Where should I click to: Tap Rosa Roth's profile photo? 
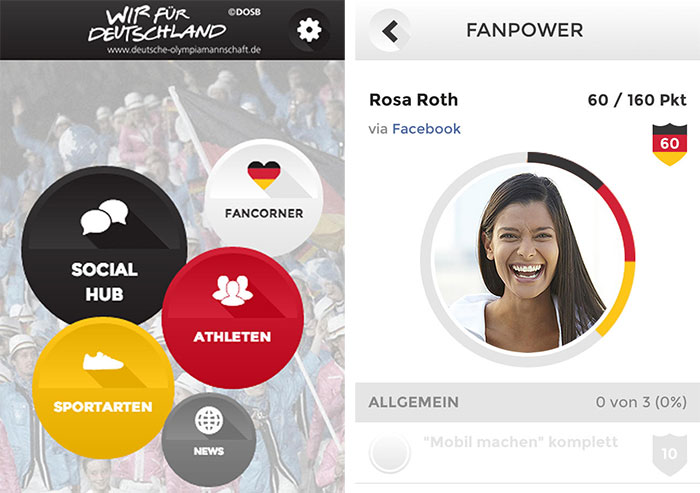pos(527,259)
